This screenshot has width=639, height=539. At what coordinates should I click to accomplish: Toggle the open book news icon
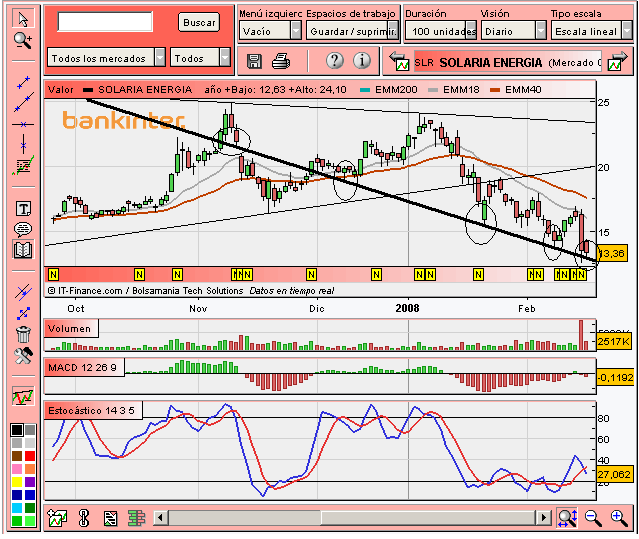click(23, 250)
